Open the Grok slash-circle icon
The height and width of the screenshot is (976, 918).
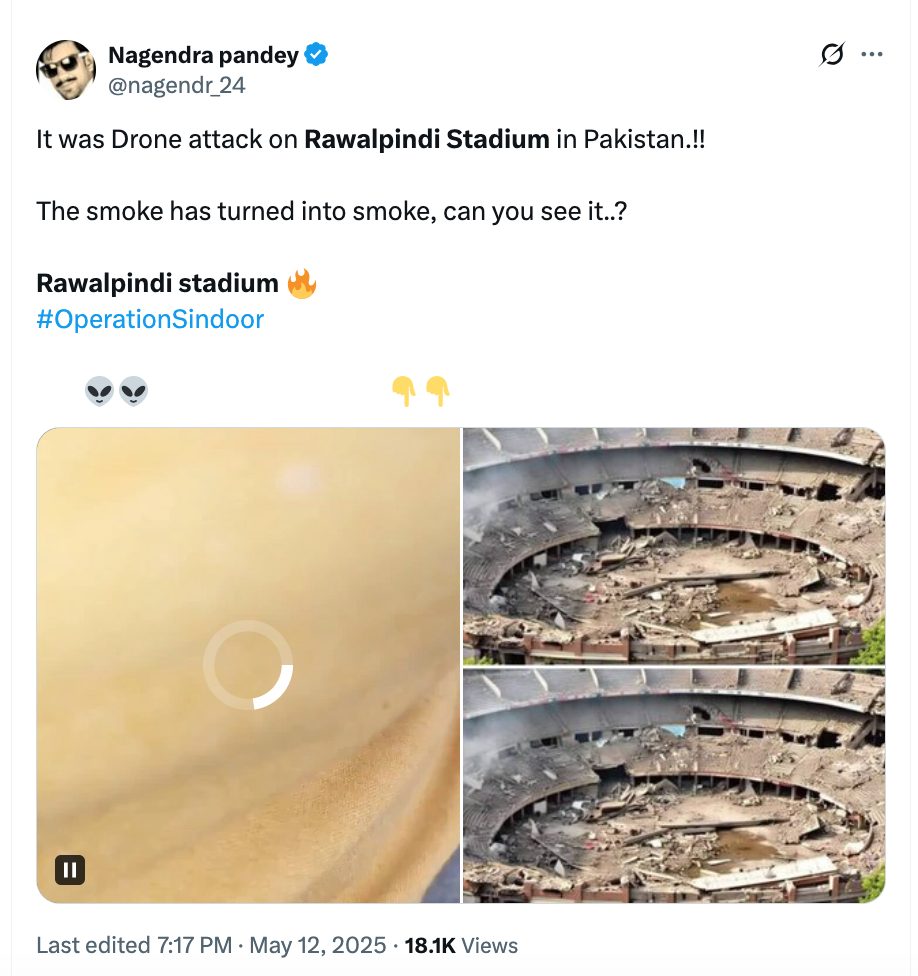pos(832,55)
